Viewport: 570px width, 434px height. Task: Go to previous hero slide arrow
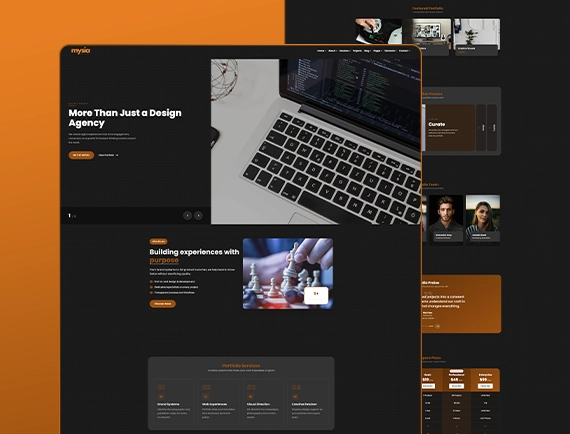(x=187, y=216)
